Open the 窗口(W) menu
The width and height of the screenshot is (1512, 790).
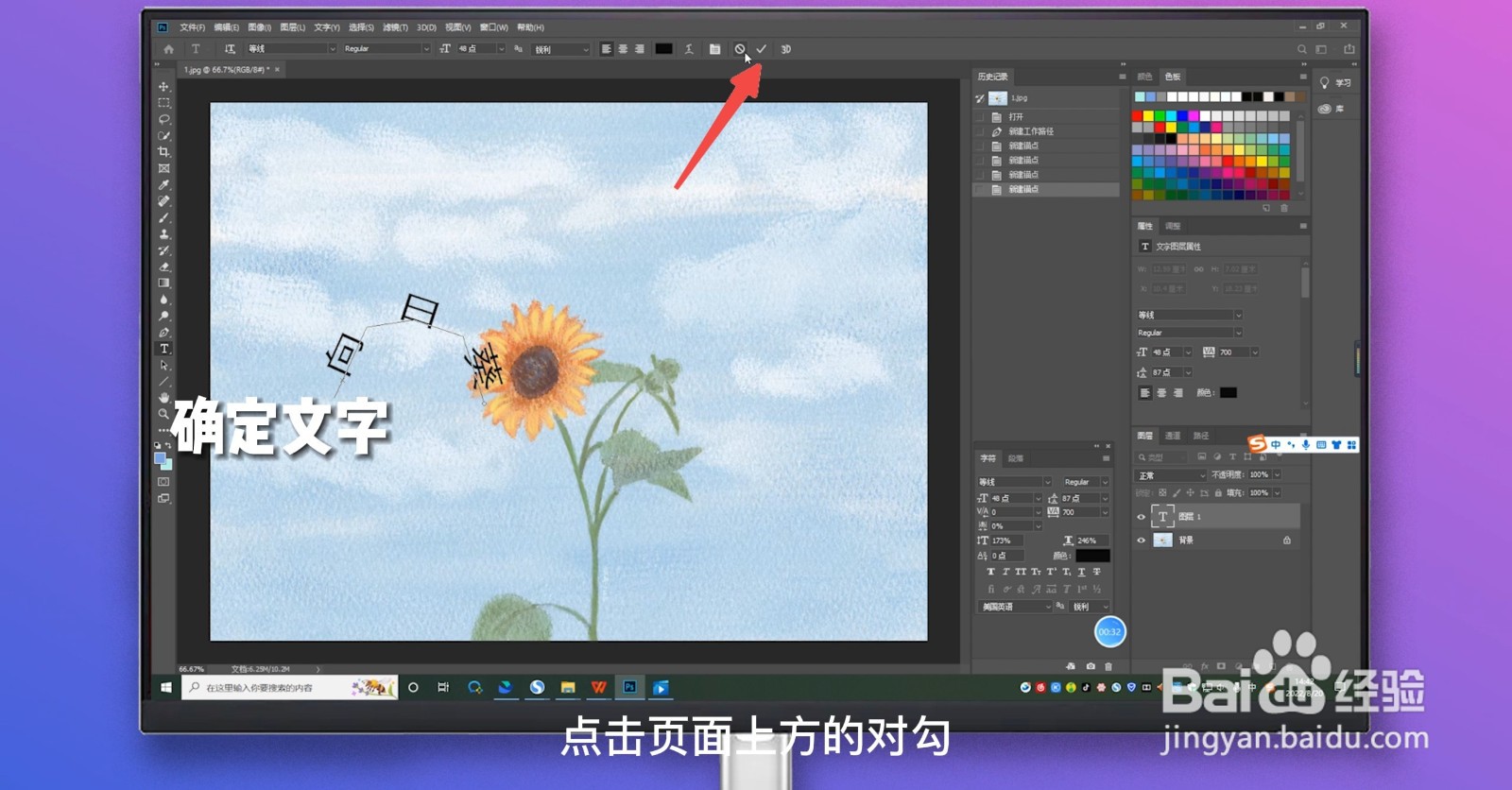[x=493, y=27]
